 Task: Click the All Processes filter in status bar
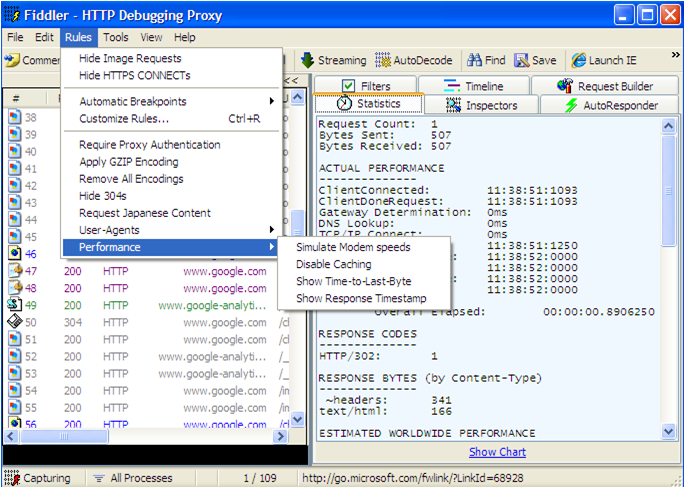pos(135,478)
